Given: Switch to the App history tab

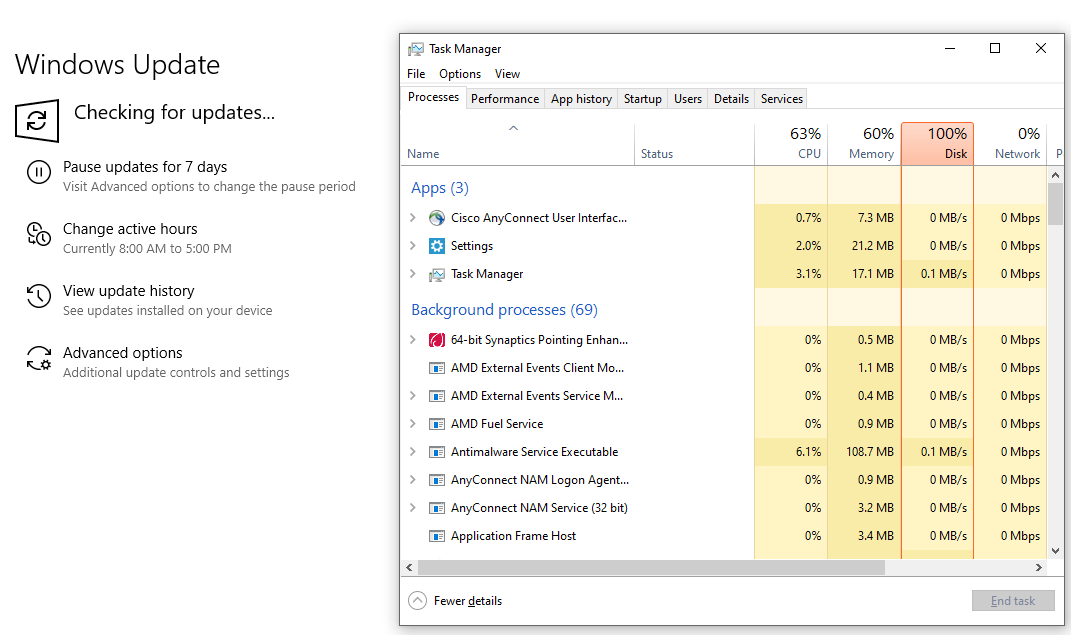Looking at the screenshot, I should (581, 99).
